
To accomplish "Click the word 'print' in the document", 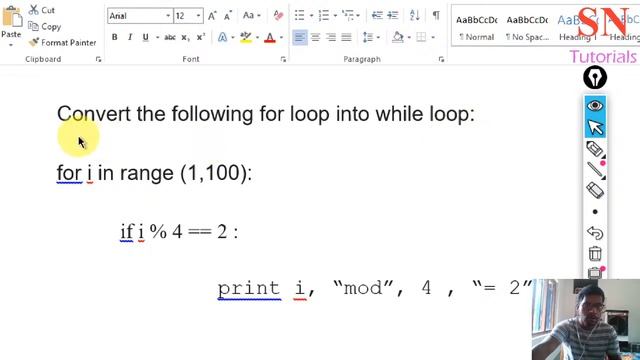I will [249, 288].
